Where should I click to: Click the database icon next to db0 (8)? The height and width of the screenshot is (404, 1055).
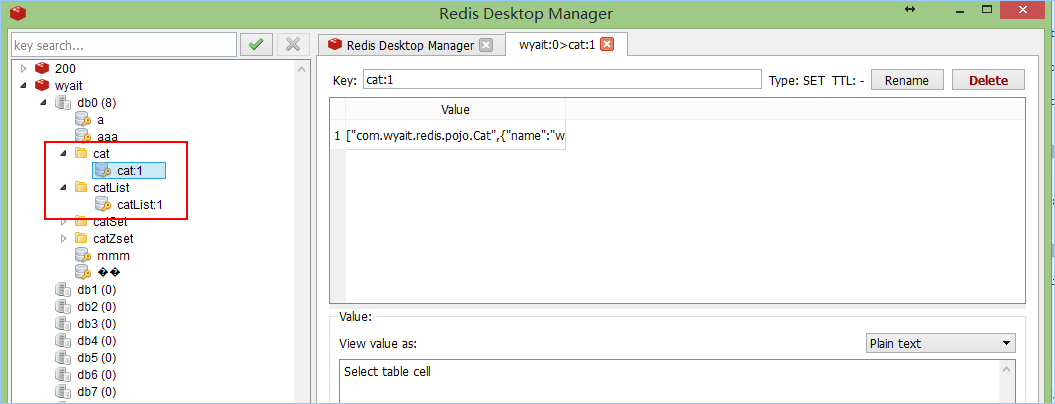coord(63,102)
